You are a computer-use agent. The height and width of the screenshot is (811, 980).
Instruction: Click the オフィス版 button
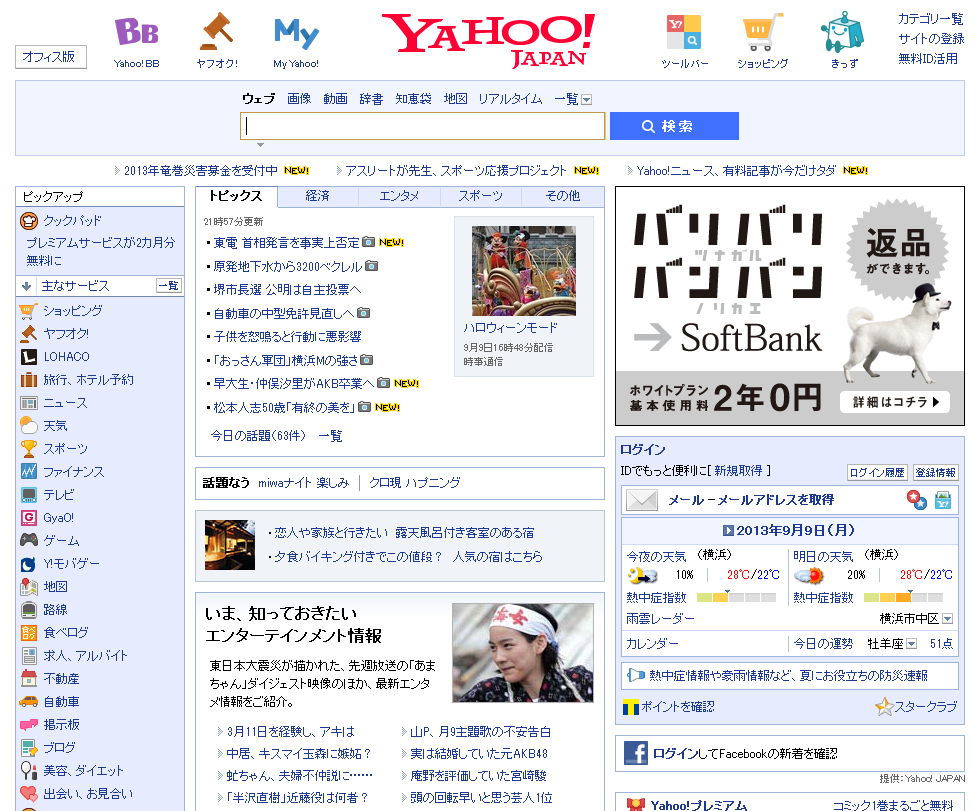tap(51, 57)
